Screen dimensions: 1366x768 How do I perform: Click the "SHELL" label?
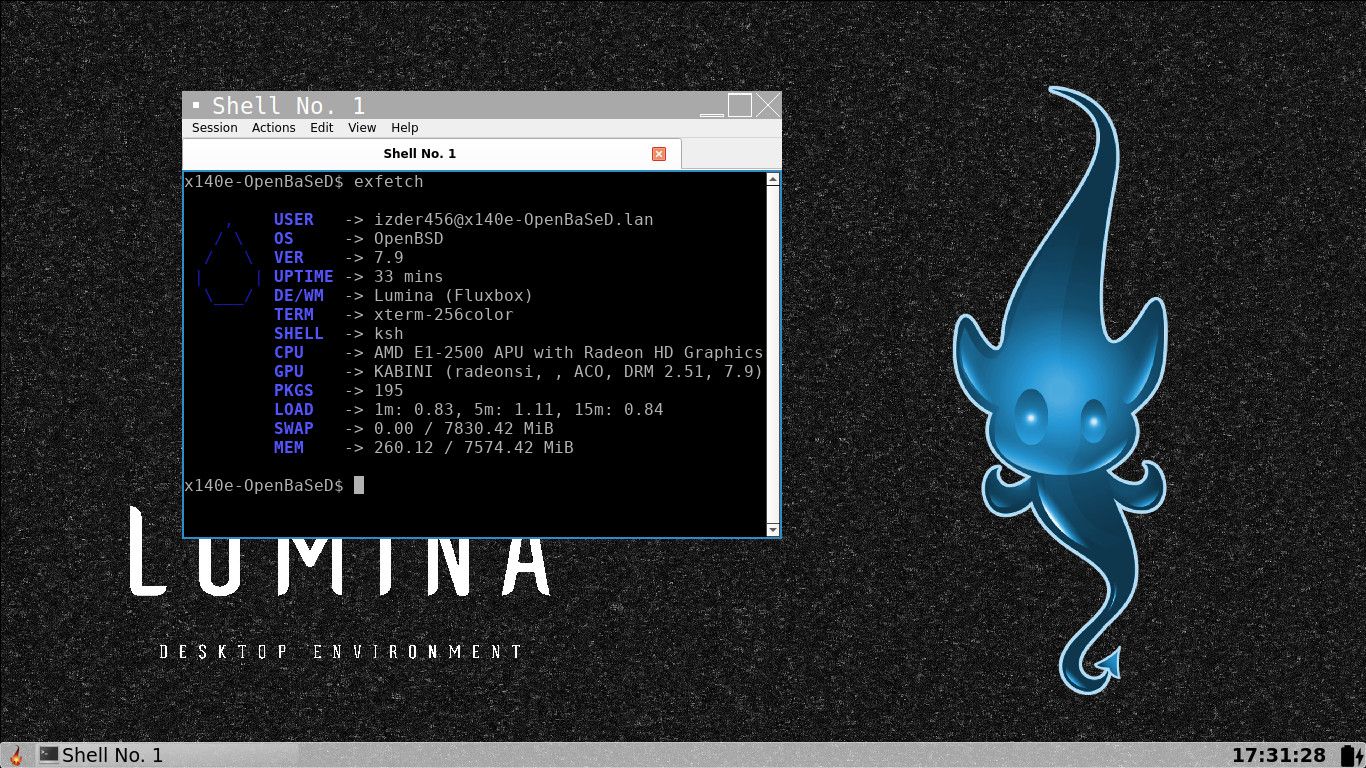click(x=299, y=334)
